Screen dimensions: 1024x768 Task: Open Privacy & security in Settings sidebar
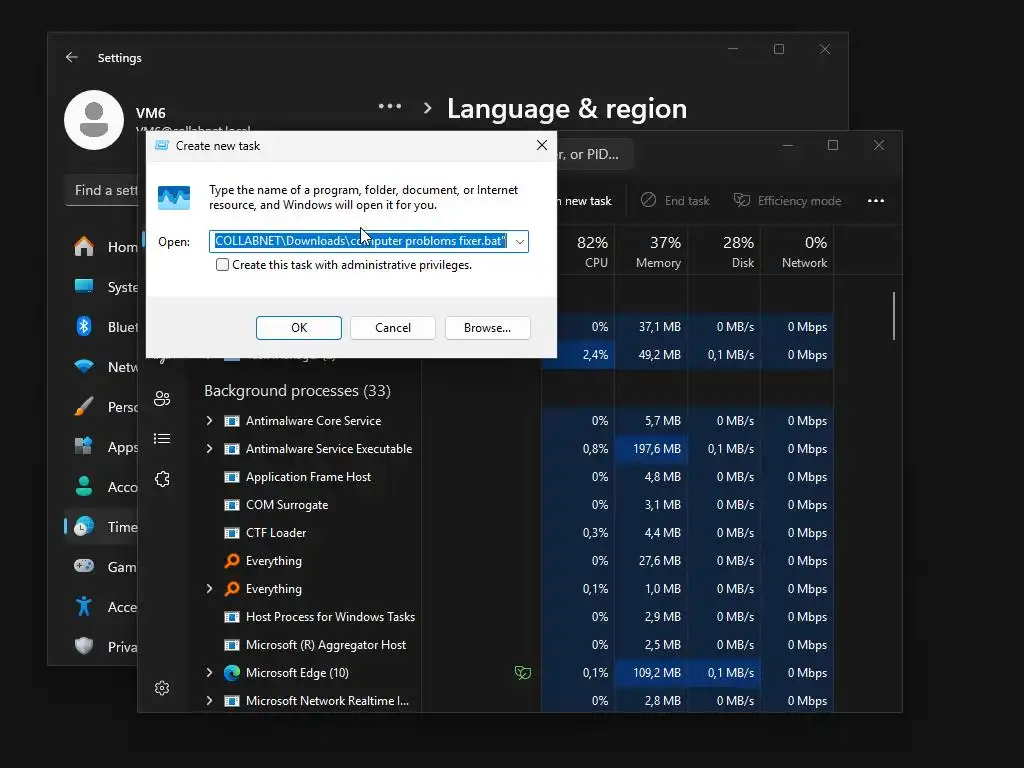click(104, 647)
